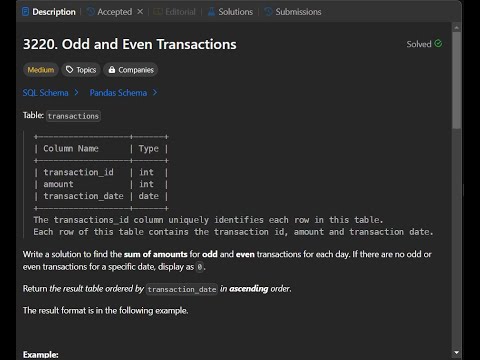Click the problem title '3220. Odd and Even Transactions'
The width and height of the screenshot is (480, 360).
point(130,44)
